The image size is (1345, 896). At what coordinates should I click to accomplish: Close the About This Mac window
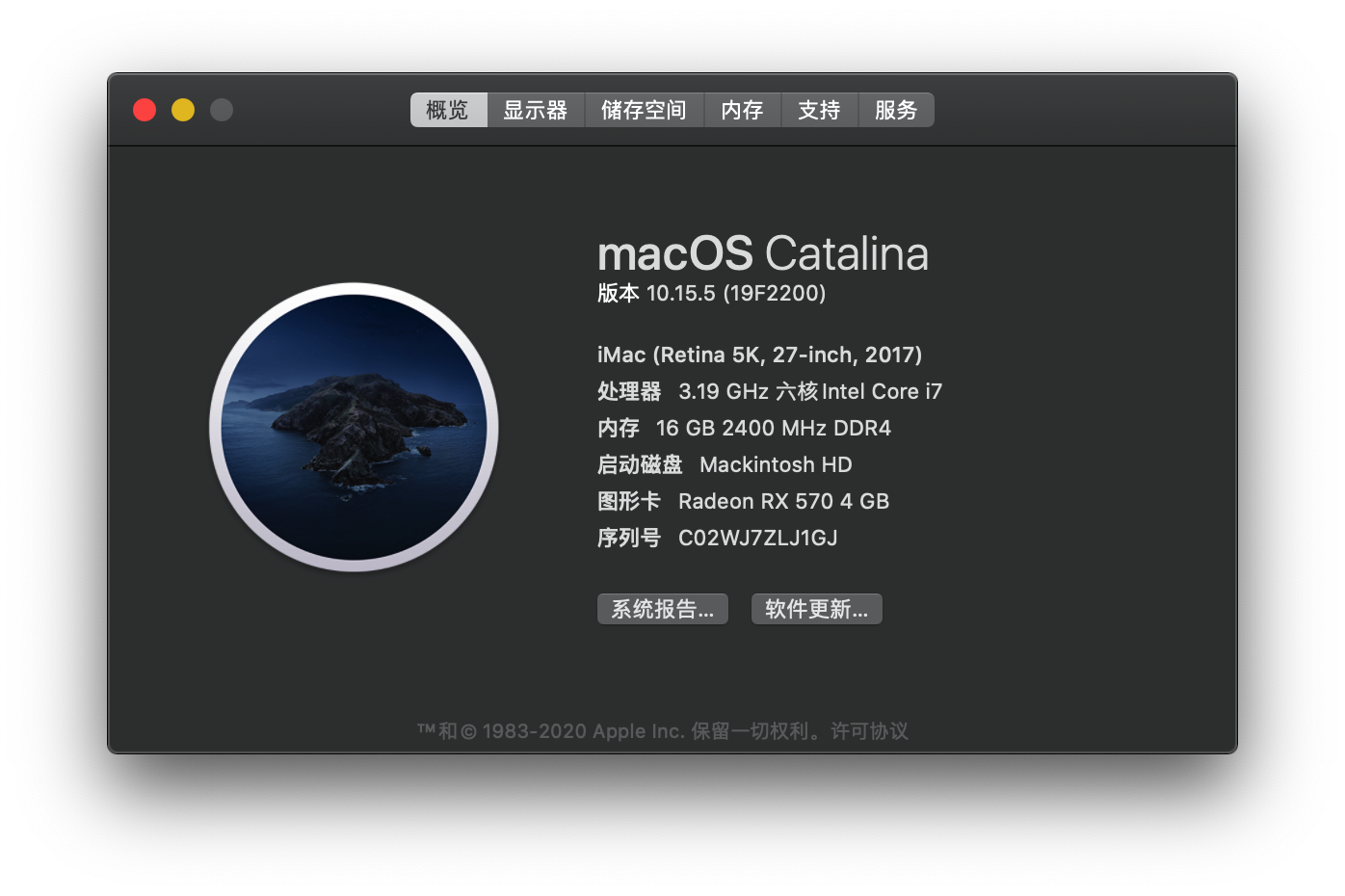145,110
